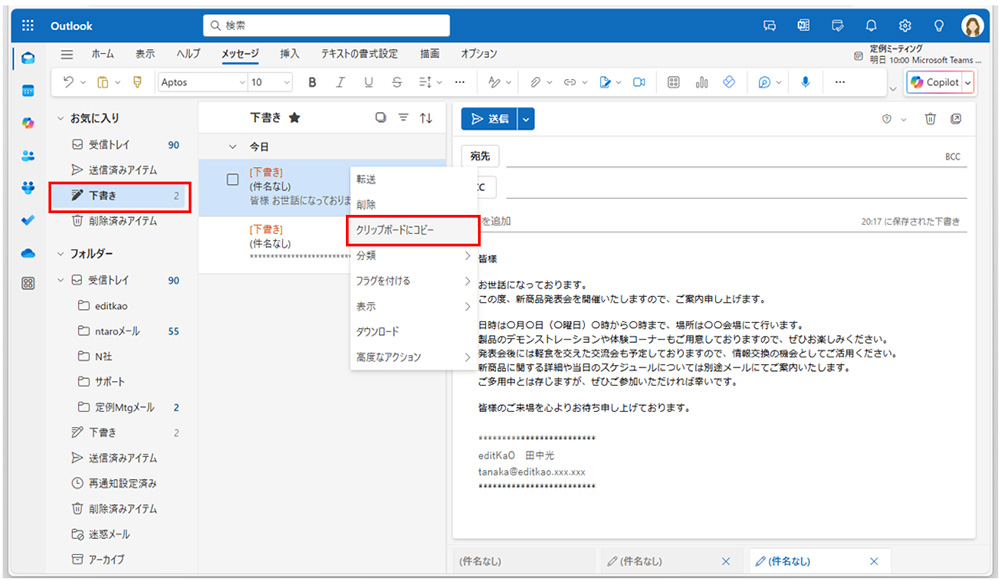Expand the 高度なアクション submenu

coord(414,357)
